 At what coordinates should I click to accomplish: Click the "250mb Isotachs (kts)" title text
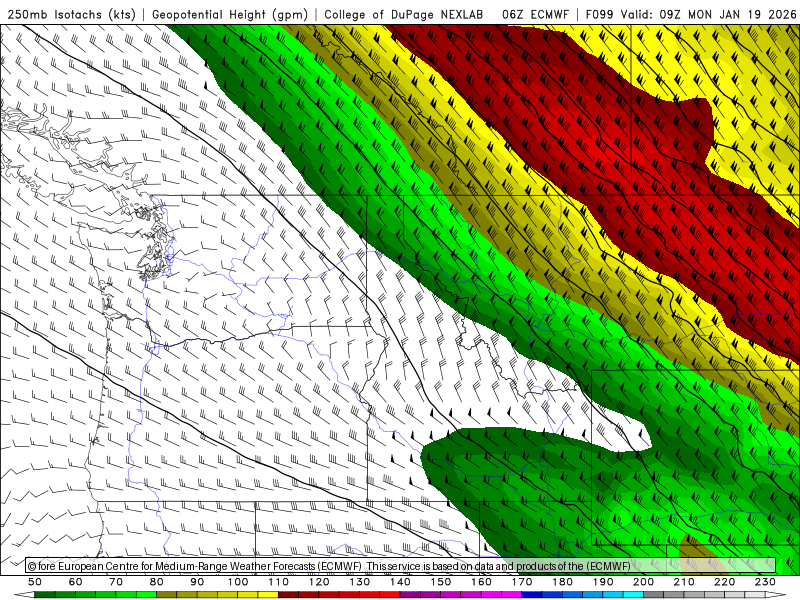(72, 15)
